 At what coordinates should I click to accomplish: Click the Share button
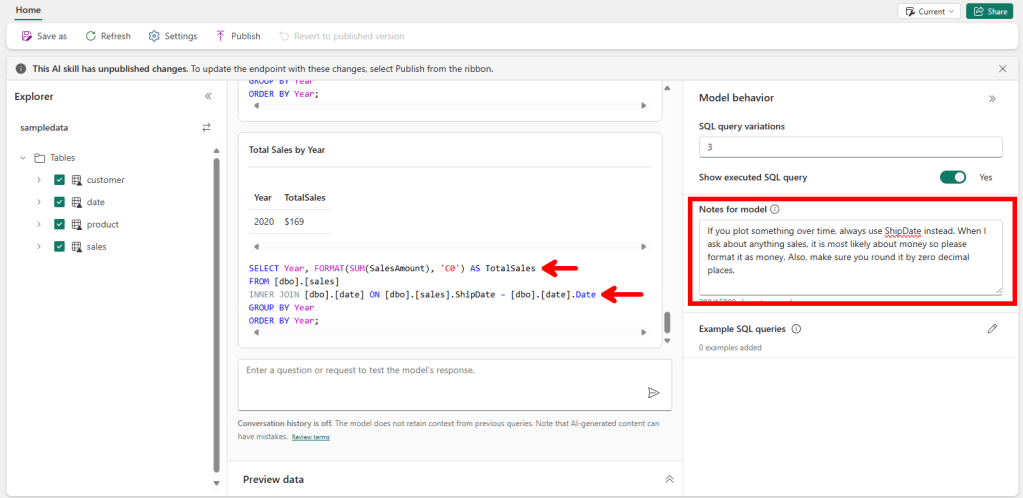tap(989, 11)
